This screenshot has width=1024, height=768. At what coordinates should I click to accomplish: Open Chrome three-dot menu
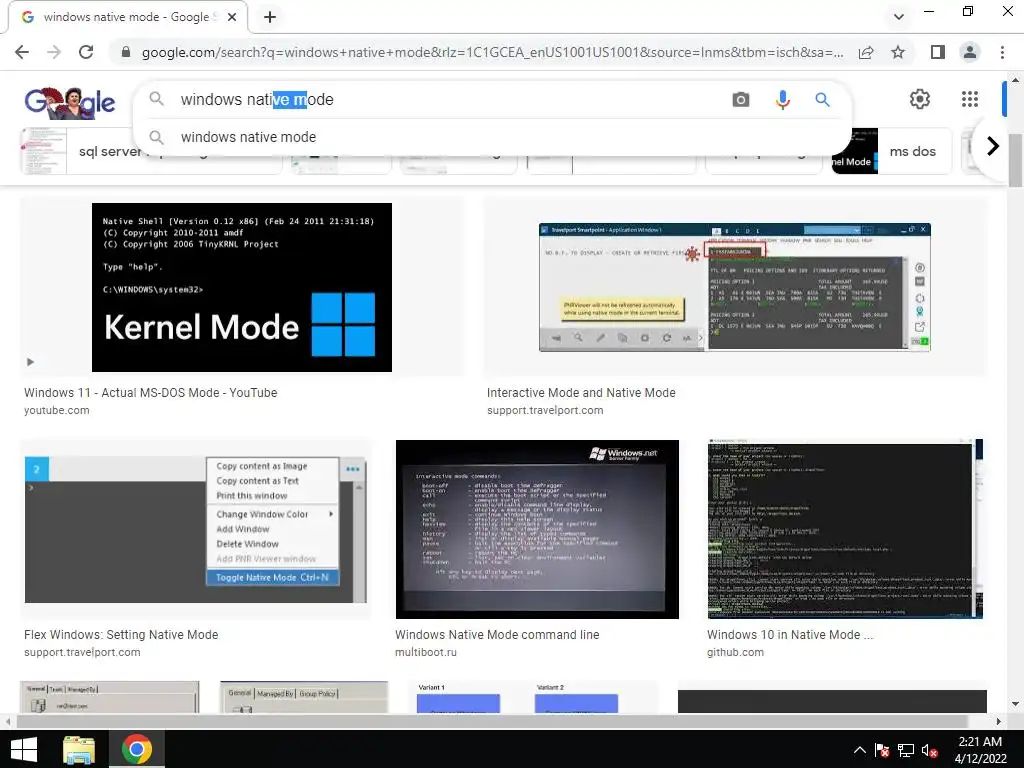coord(1002,52)
